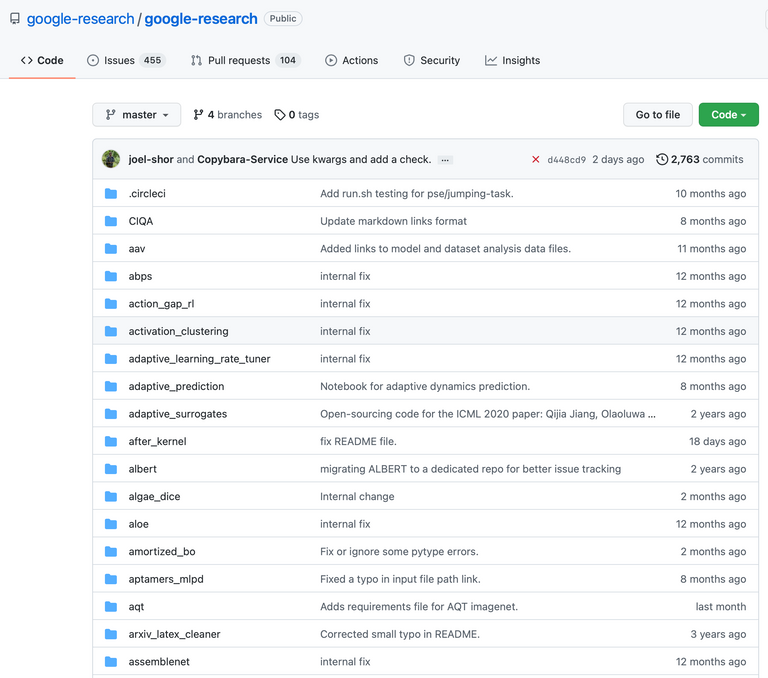This screenshot has height=678, width=768.
Task: Click the folder icon next to albert
Action: pyautogui.click(x=111, y=469)
